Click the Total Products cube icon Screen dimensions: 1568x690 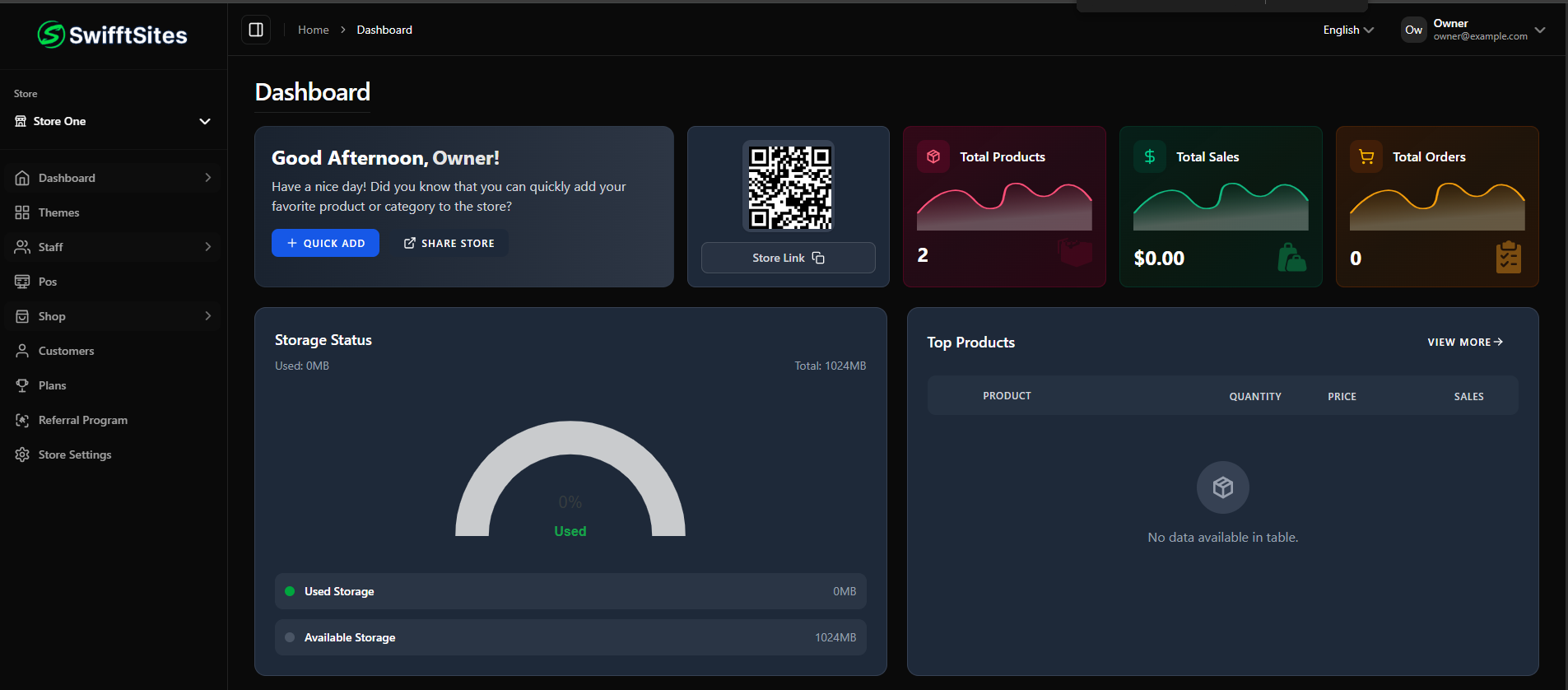pyautogui.click(x=933, y=156)
